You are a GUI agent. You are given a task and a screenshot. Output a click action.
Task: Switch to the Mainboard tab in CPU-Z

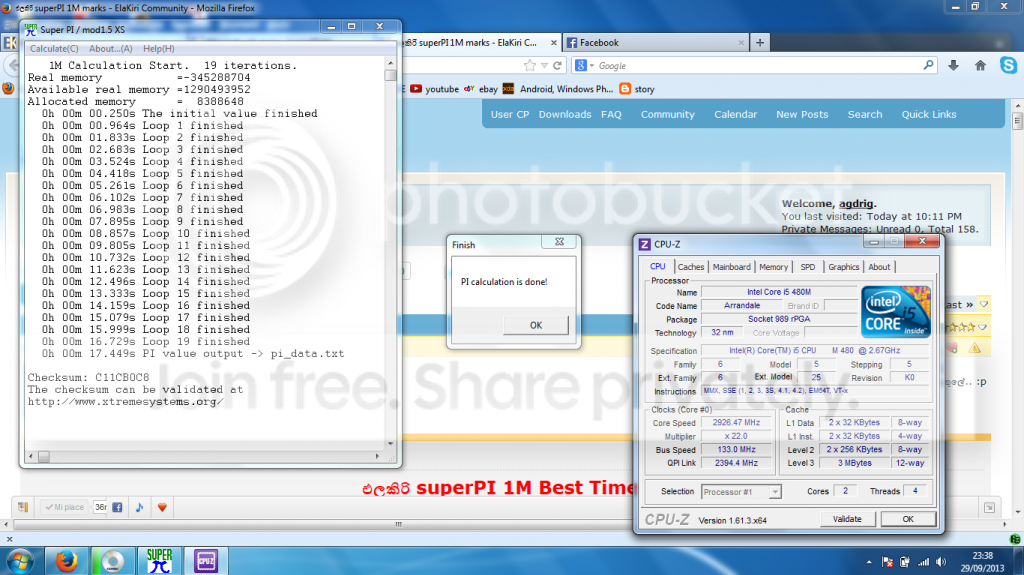731,267
